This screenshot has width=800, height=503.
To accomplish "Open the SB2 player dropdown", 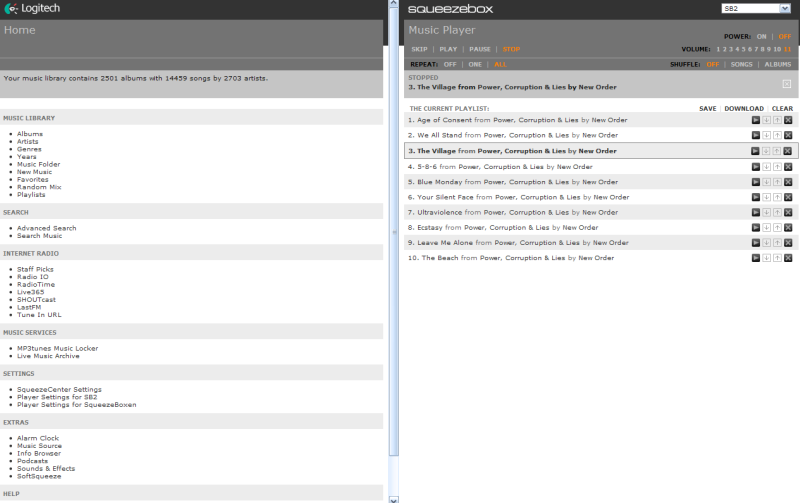I will [756, 8].
